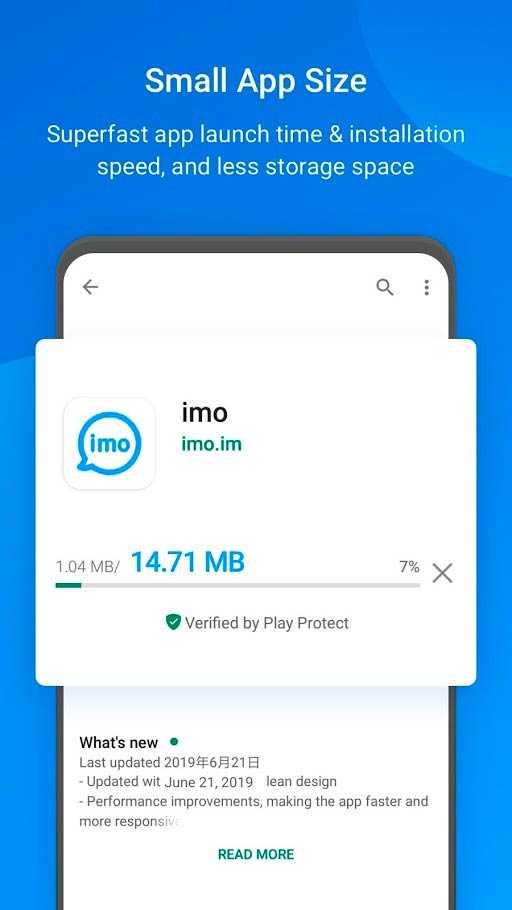Open the three-dot overflow menu
The width and height of the screenshot is (512, 910).
(427, 287)
